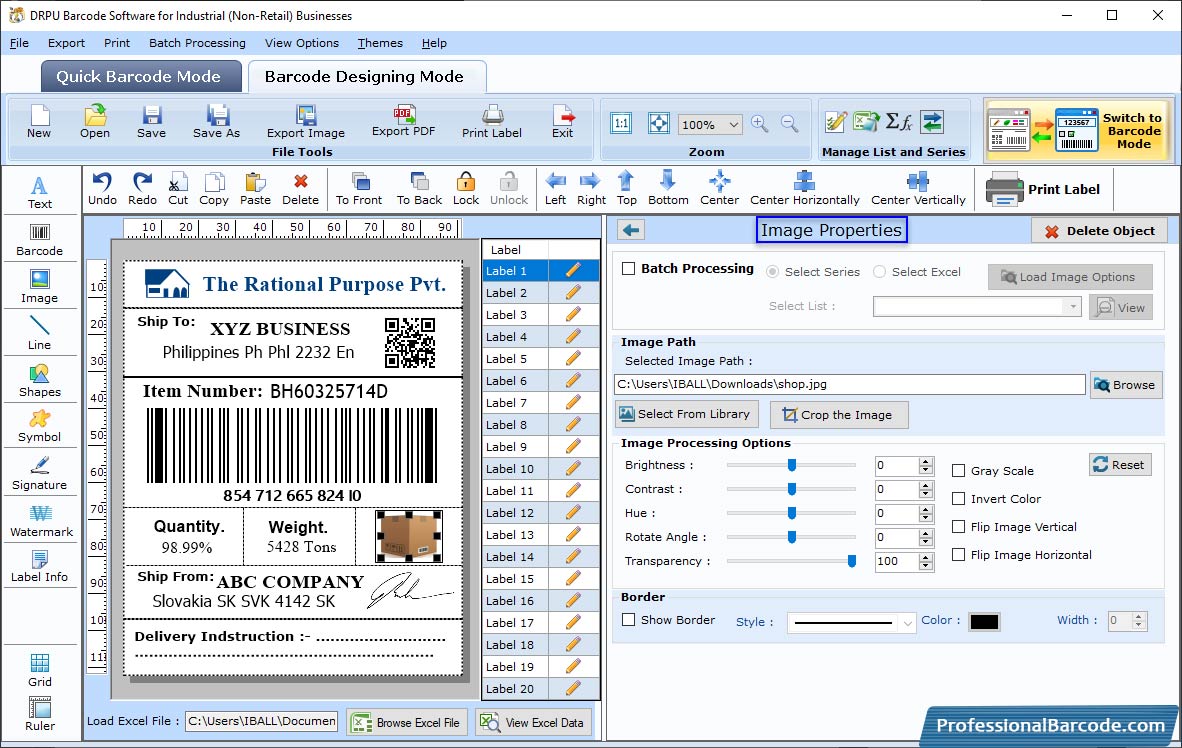Align object to Left
Screen dimensions: 1182x748
556,189
